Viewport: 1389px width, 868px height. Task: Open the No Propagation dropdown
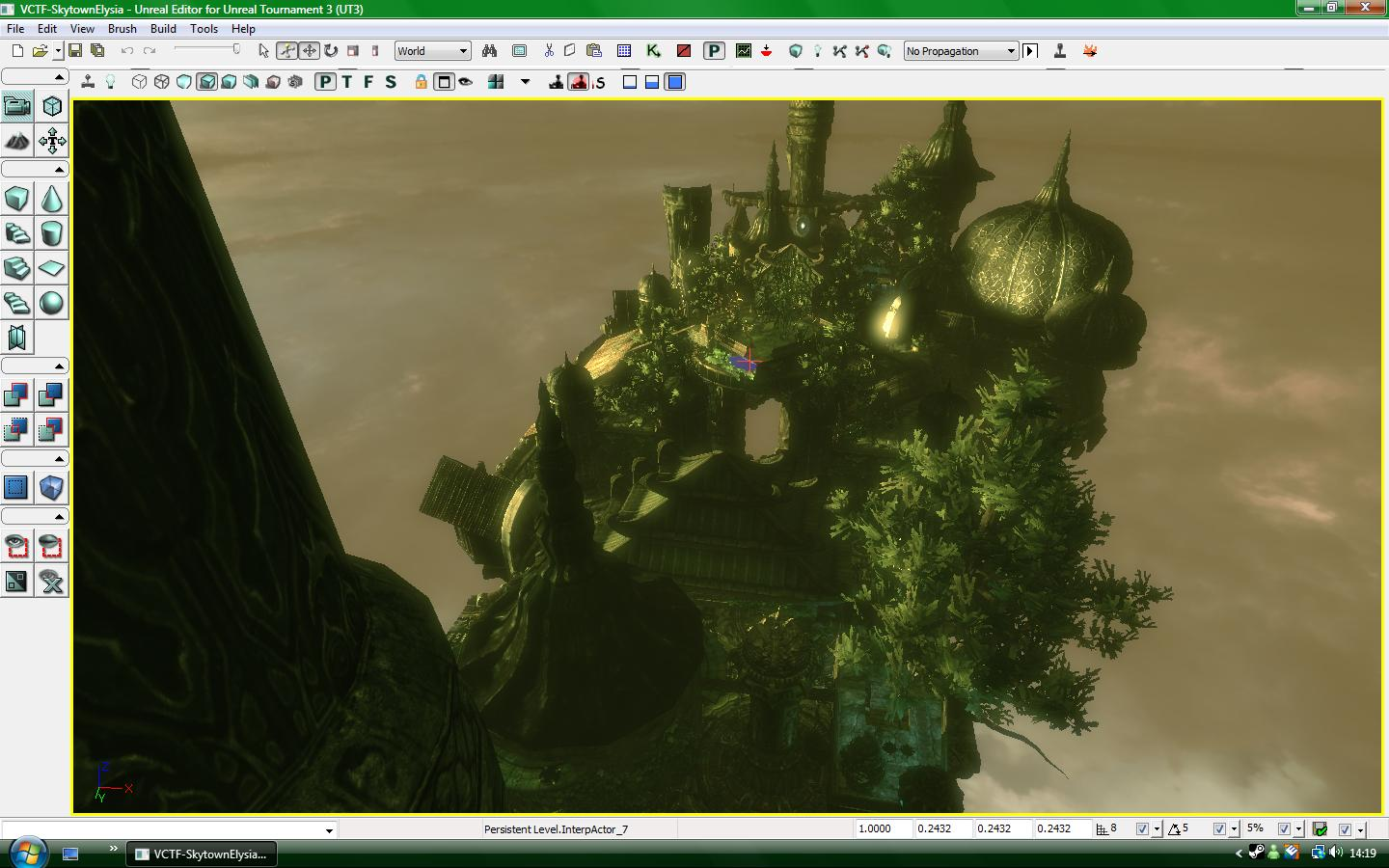[x=1011, y=50]
